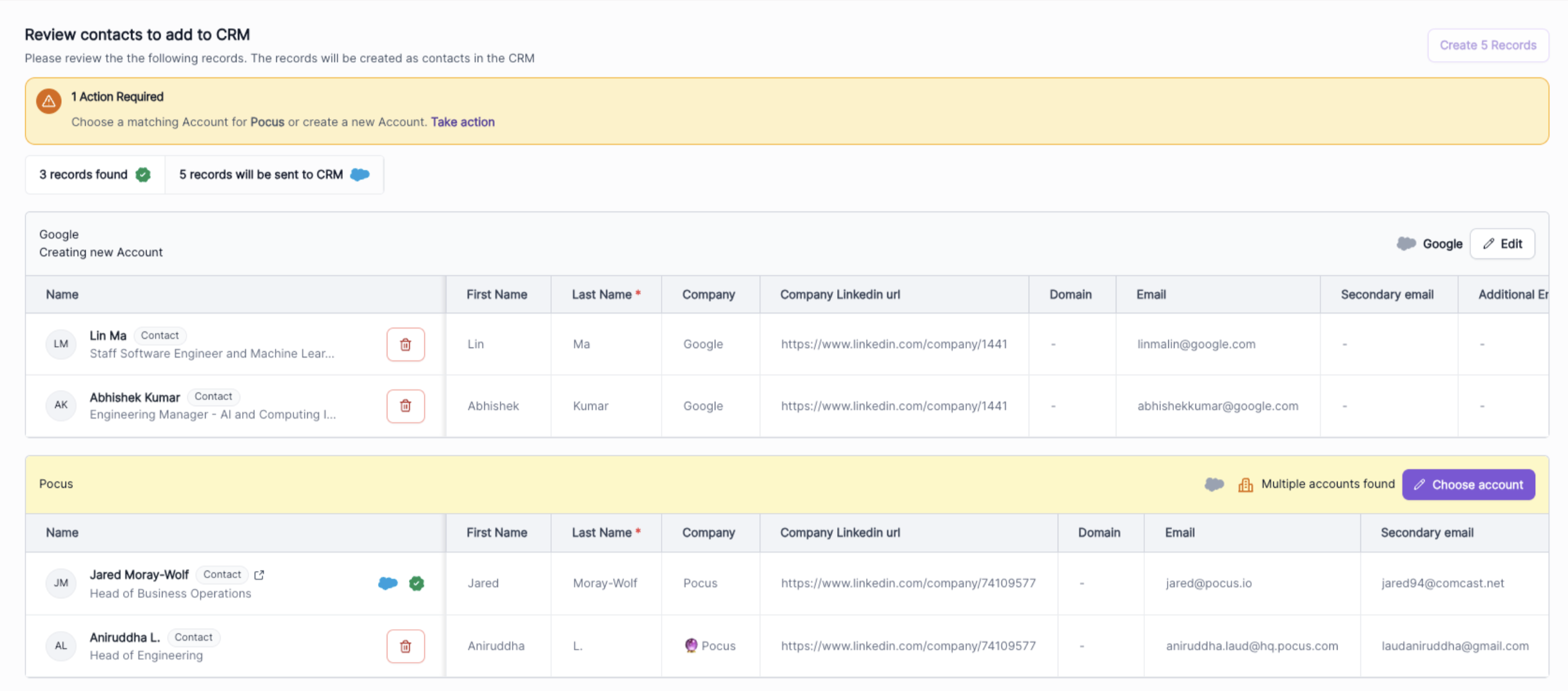The image size is (1568, 691).
Task: Click Contact tag next to Jared Moray-Wolf
Action: tap(222, 574)
